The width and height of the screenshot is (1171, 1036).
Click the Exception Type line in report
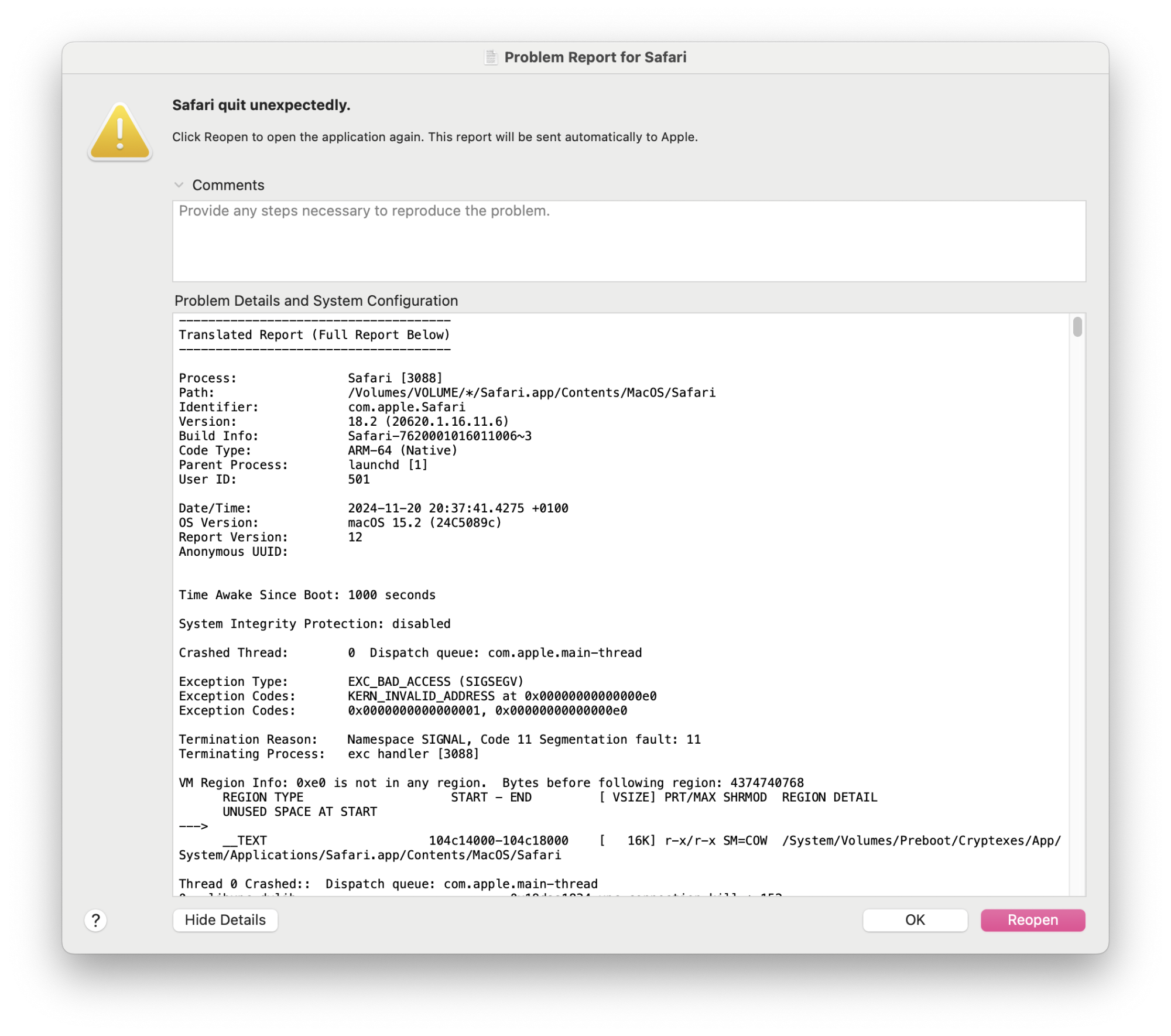click(x=351, y=682)
